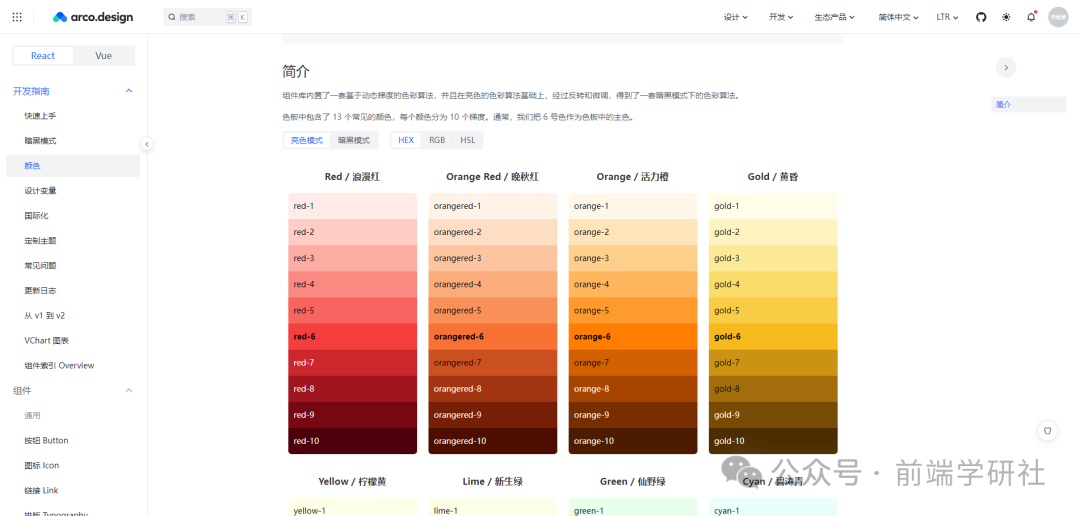Switch to React framework
This screenshot has height=516, width=1080.
pos(43,56)
